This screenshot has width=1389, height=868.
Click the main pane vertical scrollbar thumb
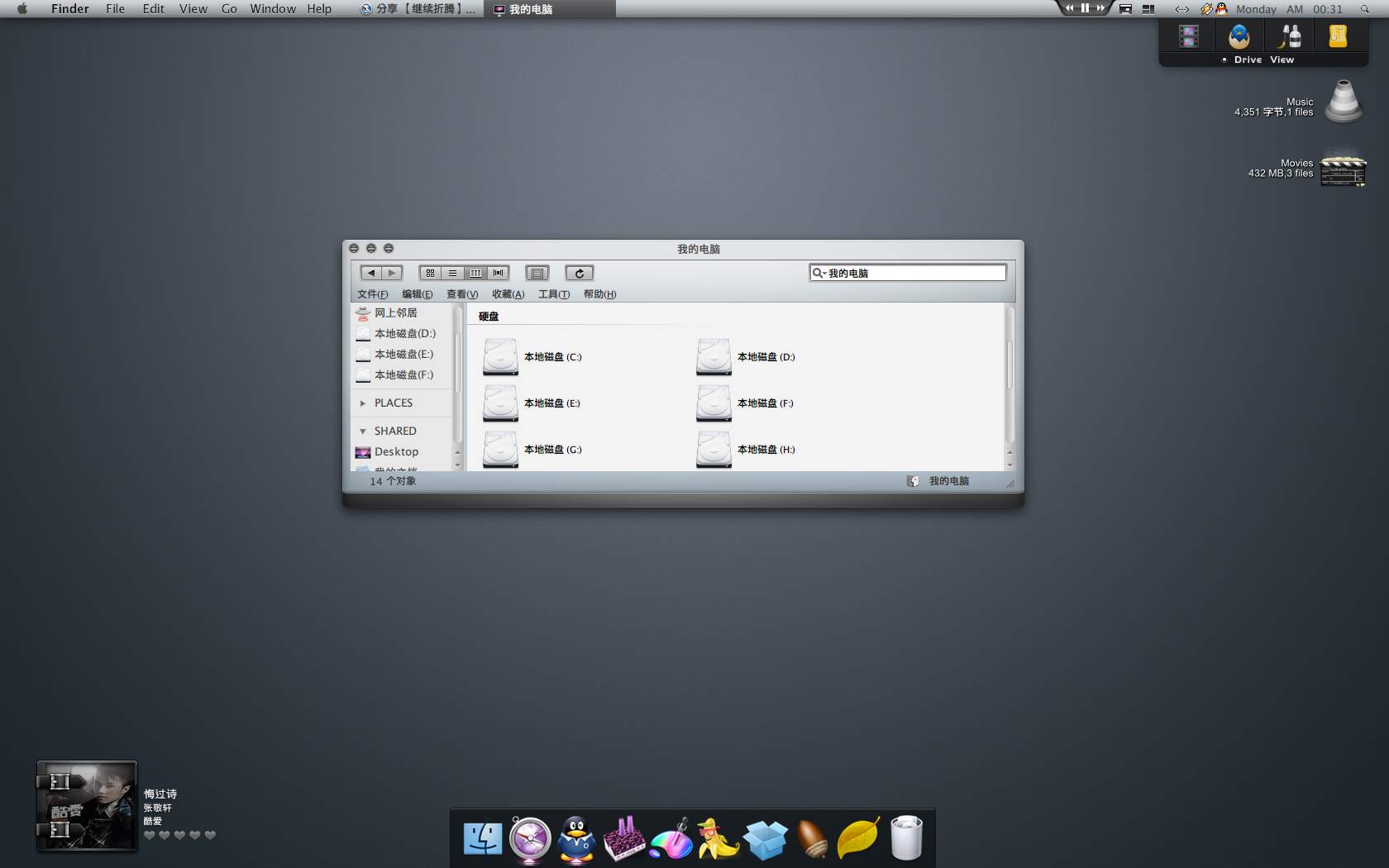point(1010,364)
